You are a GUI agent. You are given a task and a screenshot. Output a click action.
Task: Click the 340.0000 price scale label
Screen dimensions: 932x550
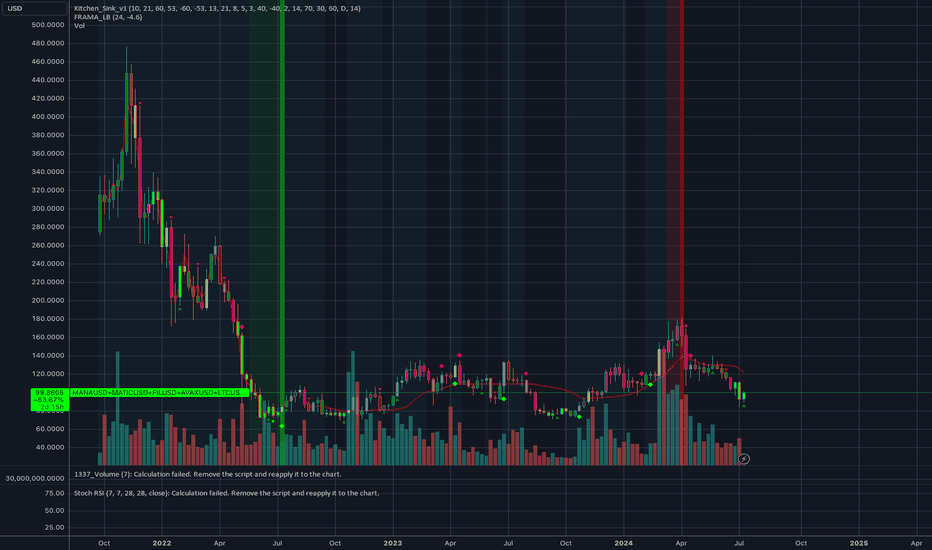[x=48, y=172]
